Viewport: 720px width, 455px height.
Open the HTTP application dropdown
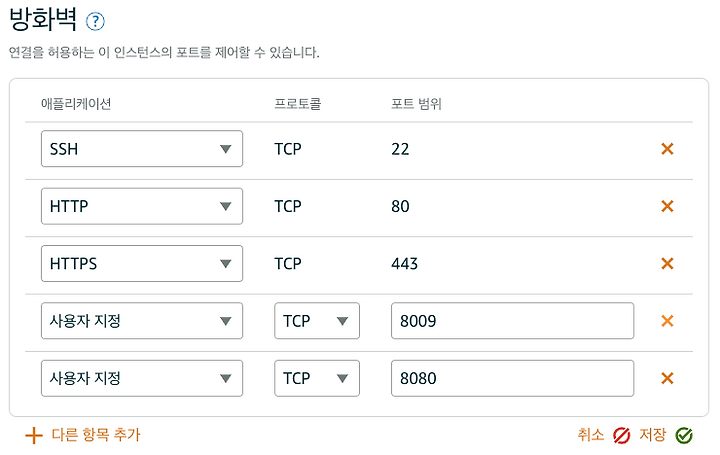[x=142, y=206]
